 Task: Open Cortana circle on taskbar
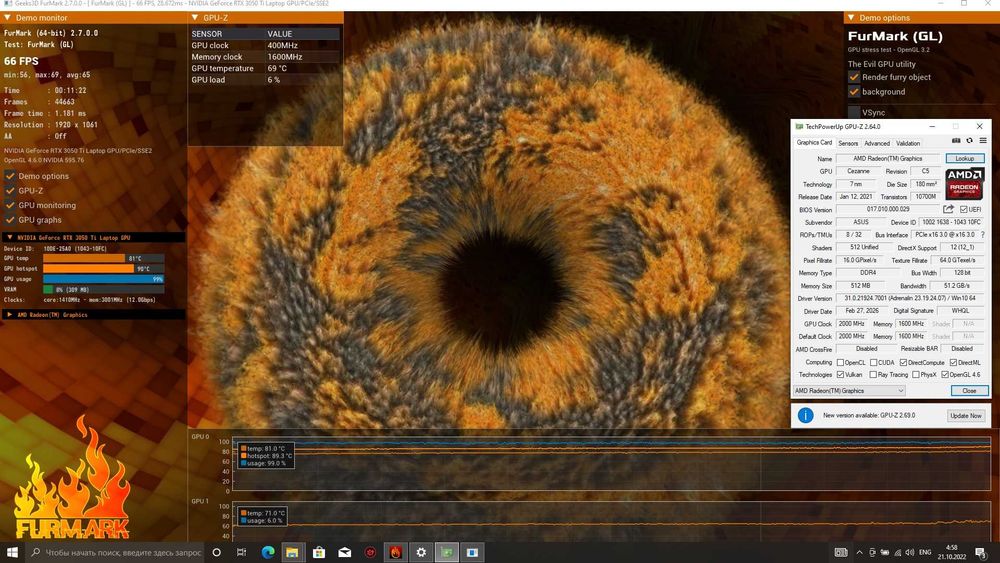[216, 552]
